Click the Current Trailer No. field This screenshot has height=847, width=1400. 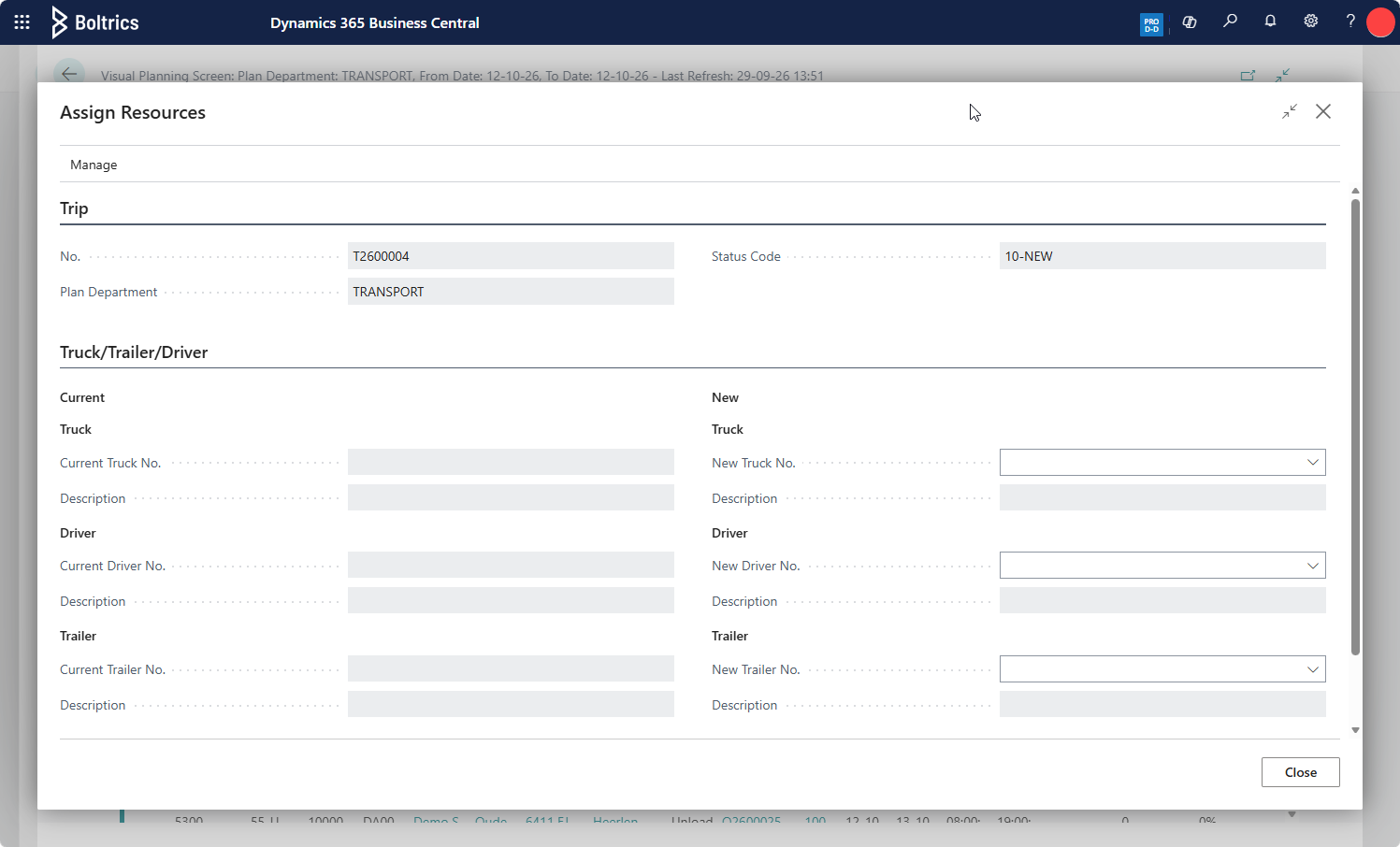click(511, 668)
